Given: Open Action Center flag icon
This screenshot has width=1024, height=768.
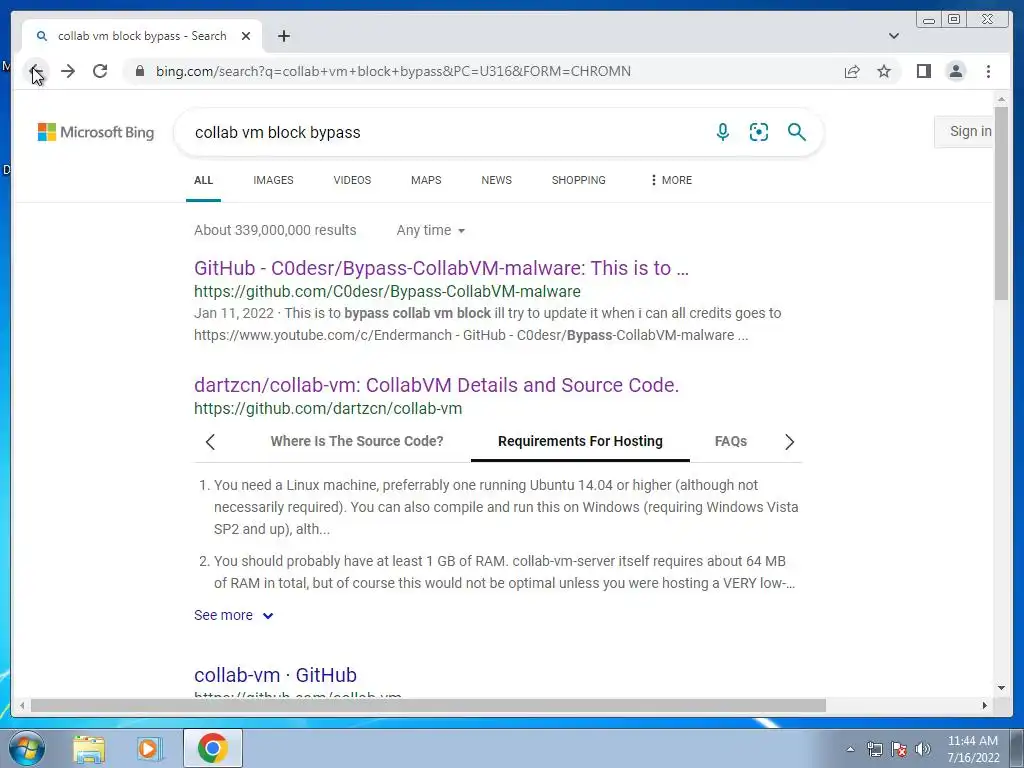Looking at the screenshot, I should [899, 749].
